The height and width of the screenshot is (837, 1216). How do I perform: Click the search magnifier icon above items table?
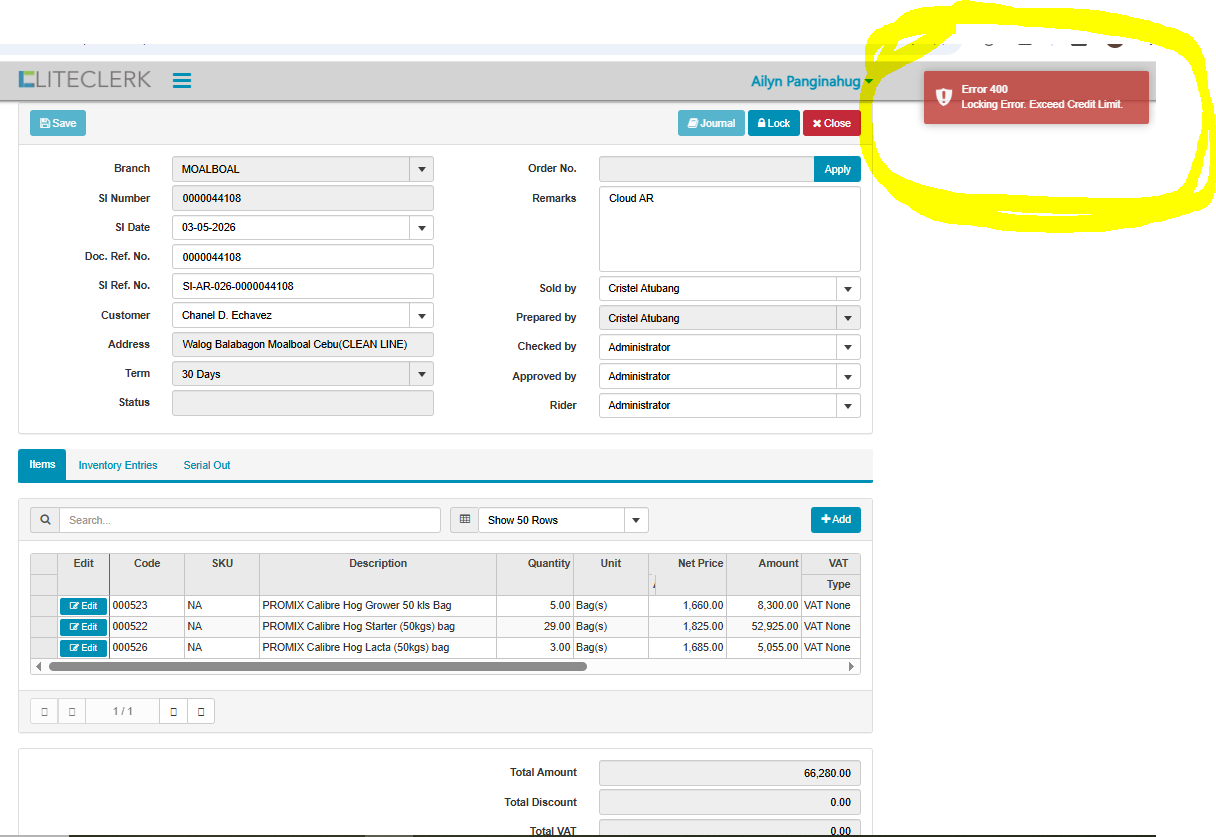pyautogui.click(x=45, y=520)
